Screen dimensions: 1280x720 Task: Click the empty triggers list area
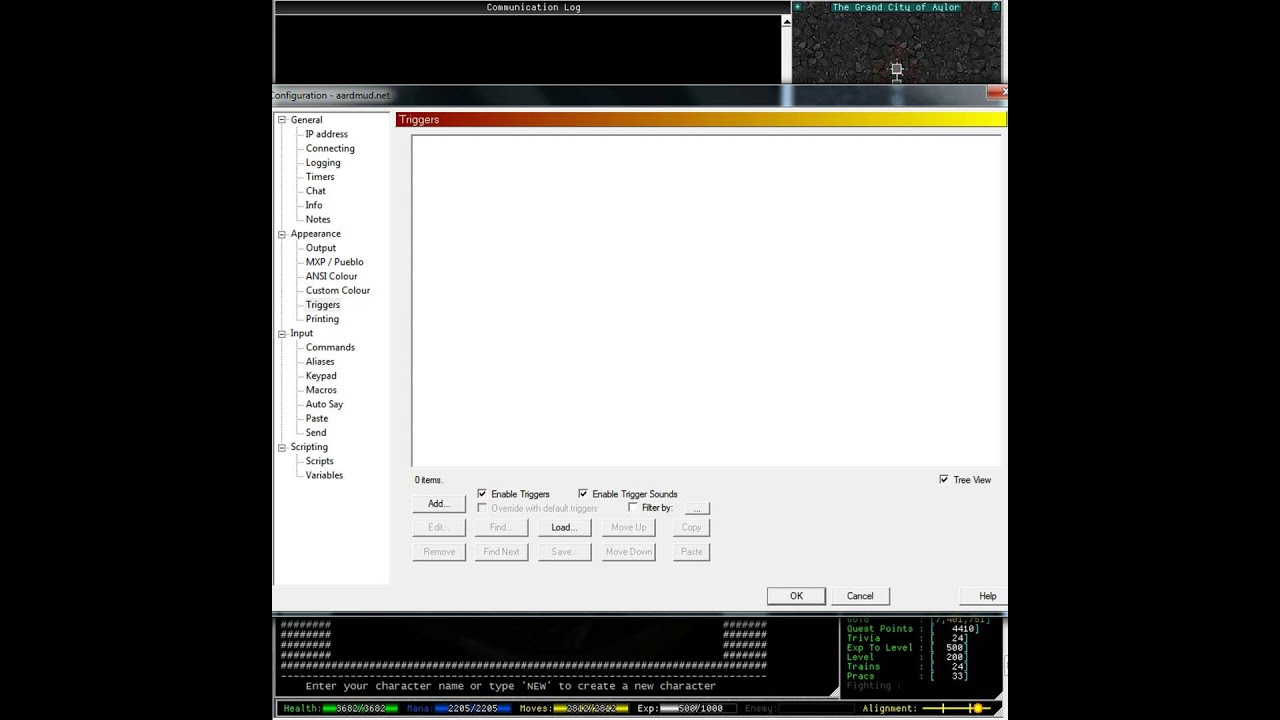point(706,300)
